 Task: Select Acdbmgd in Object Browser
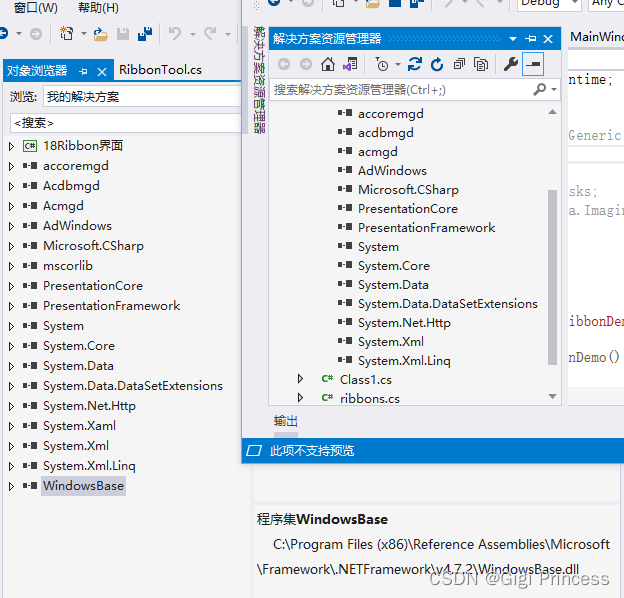(x=71, y=186)
